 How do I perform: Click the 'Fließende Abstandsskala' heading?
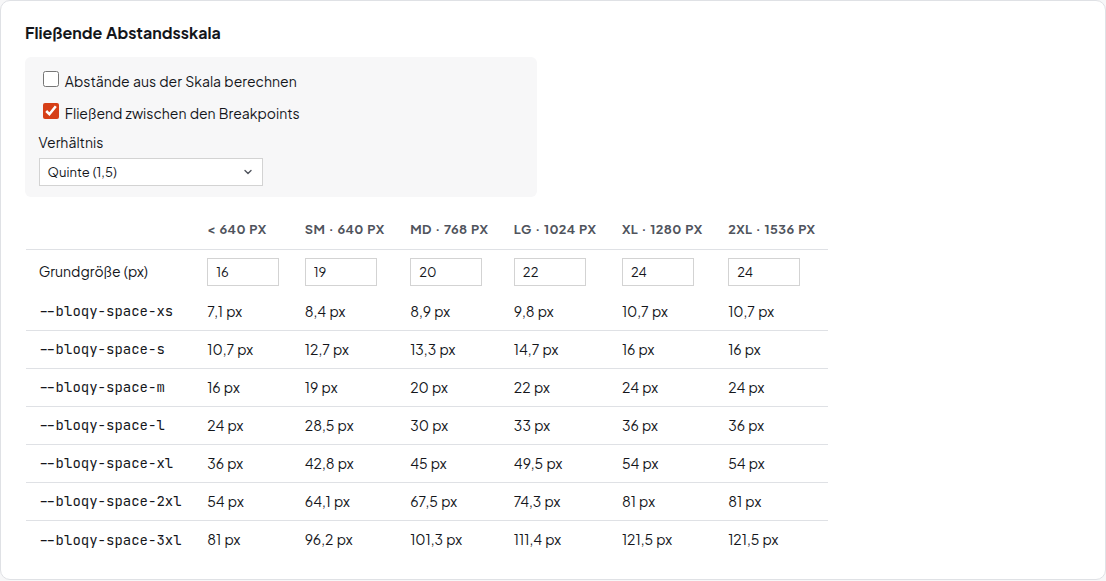(123, 33)
